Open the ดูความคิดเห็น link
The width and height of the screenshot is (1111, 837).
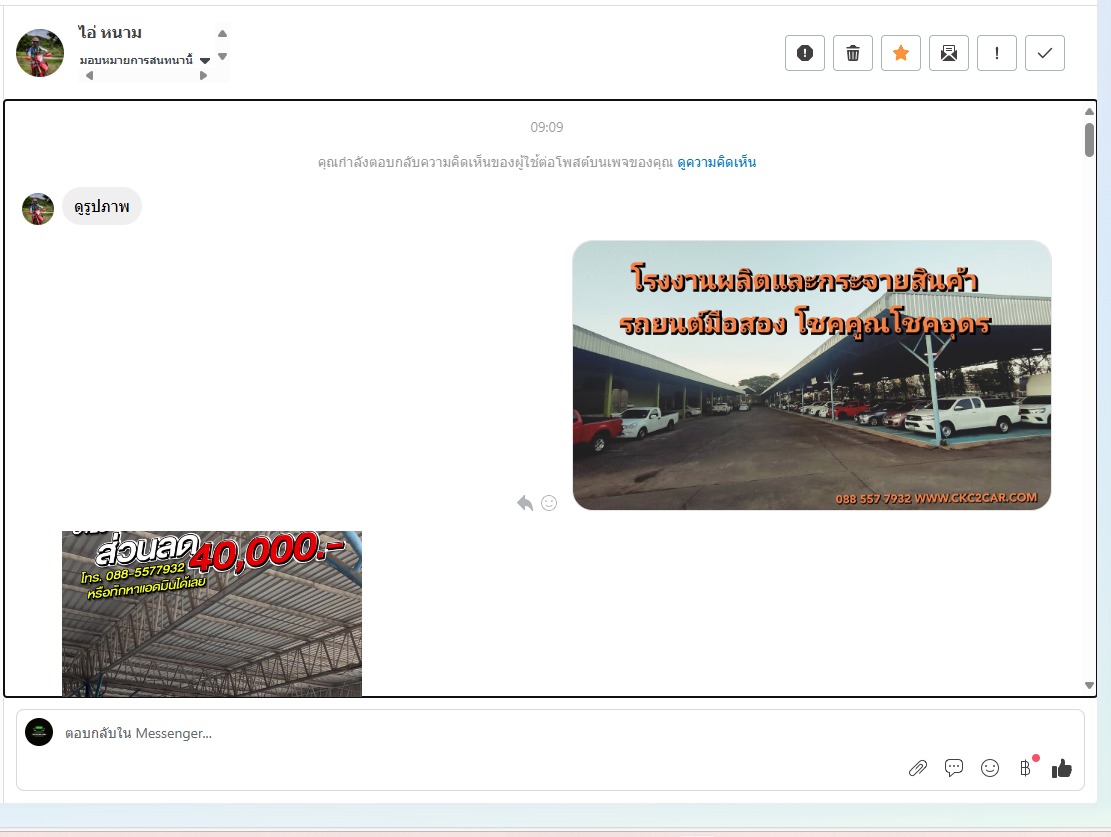[x=716, y=162]
